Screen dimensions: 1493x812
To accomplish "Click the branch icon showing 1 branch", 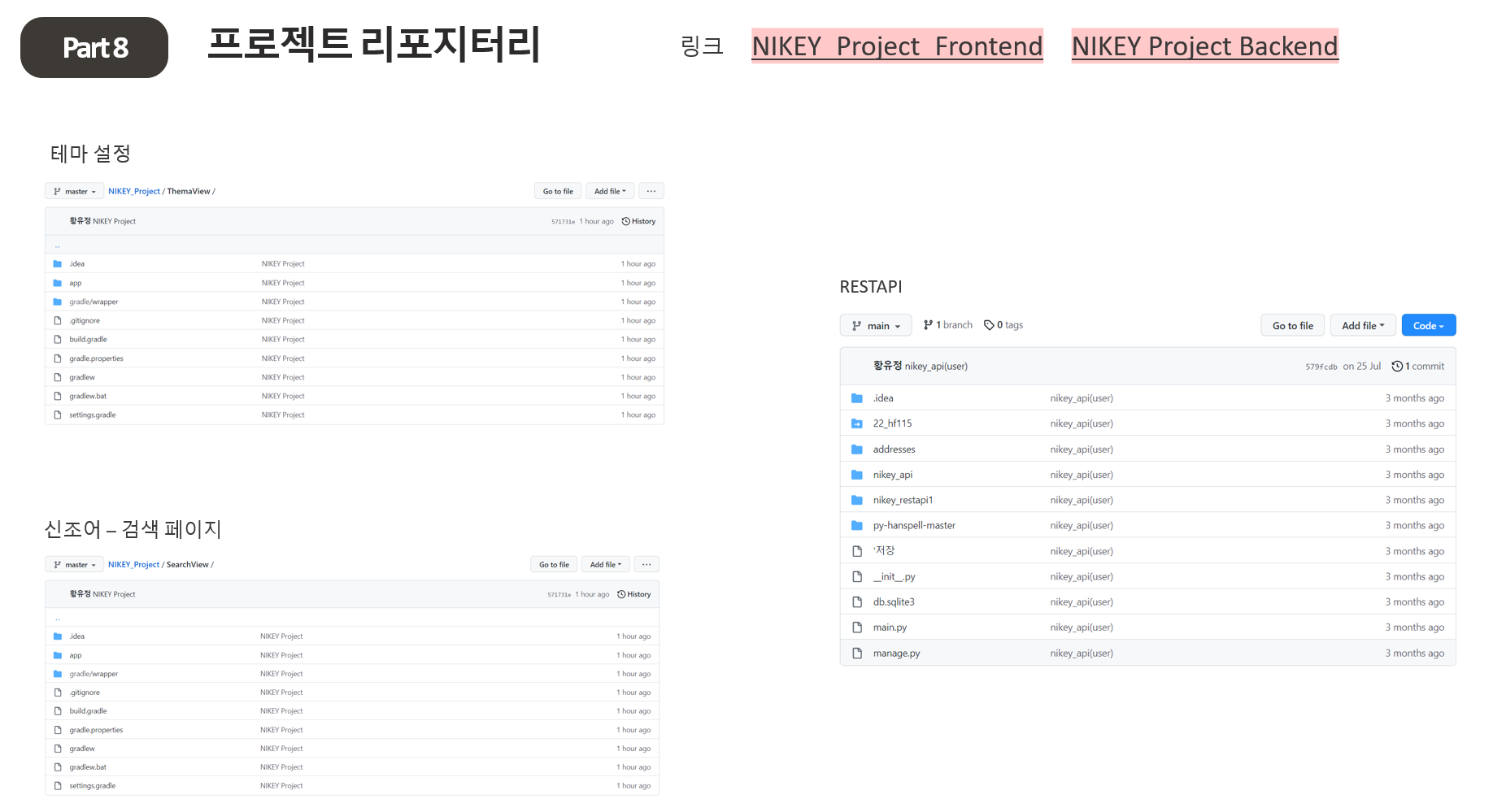I will 927,324.
